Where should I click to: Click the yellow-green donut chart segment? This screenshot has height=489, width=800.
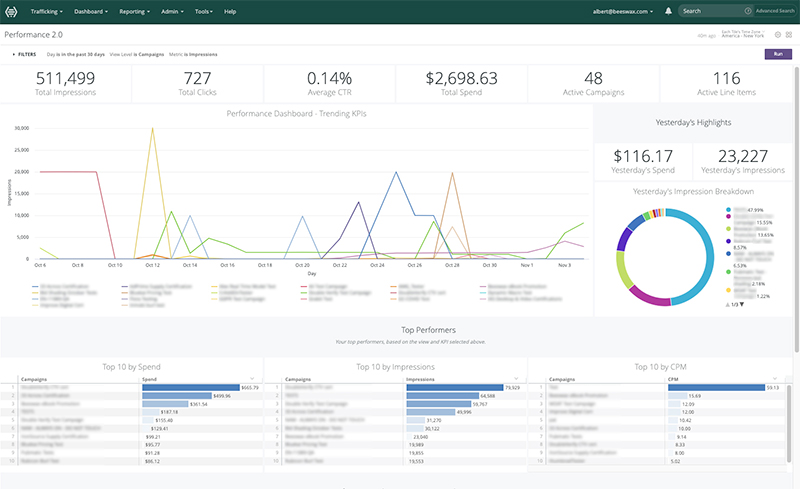coord(622,270)
